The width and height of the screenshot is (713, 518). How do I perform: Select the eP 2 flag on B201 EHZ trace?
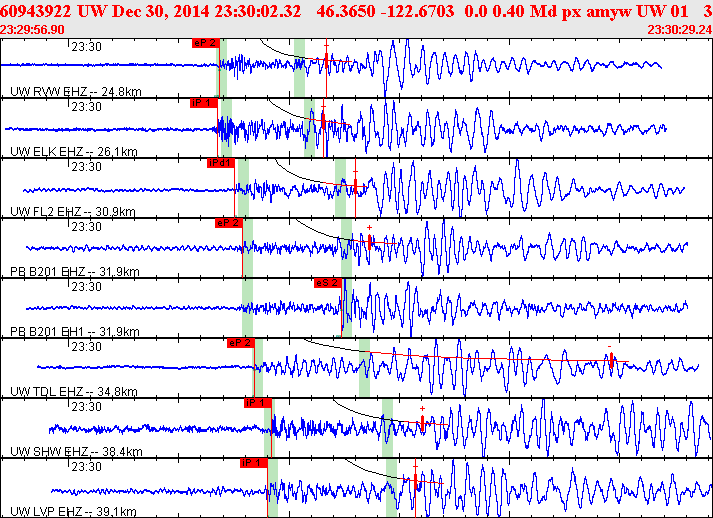coord(229,223)
